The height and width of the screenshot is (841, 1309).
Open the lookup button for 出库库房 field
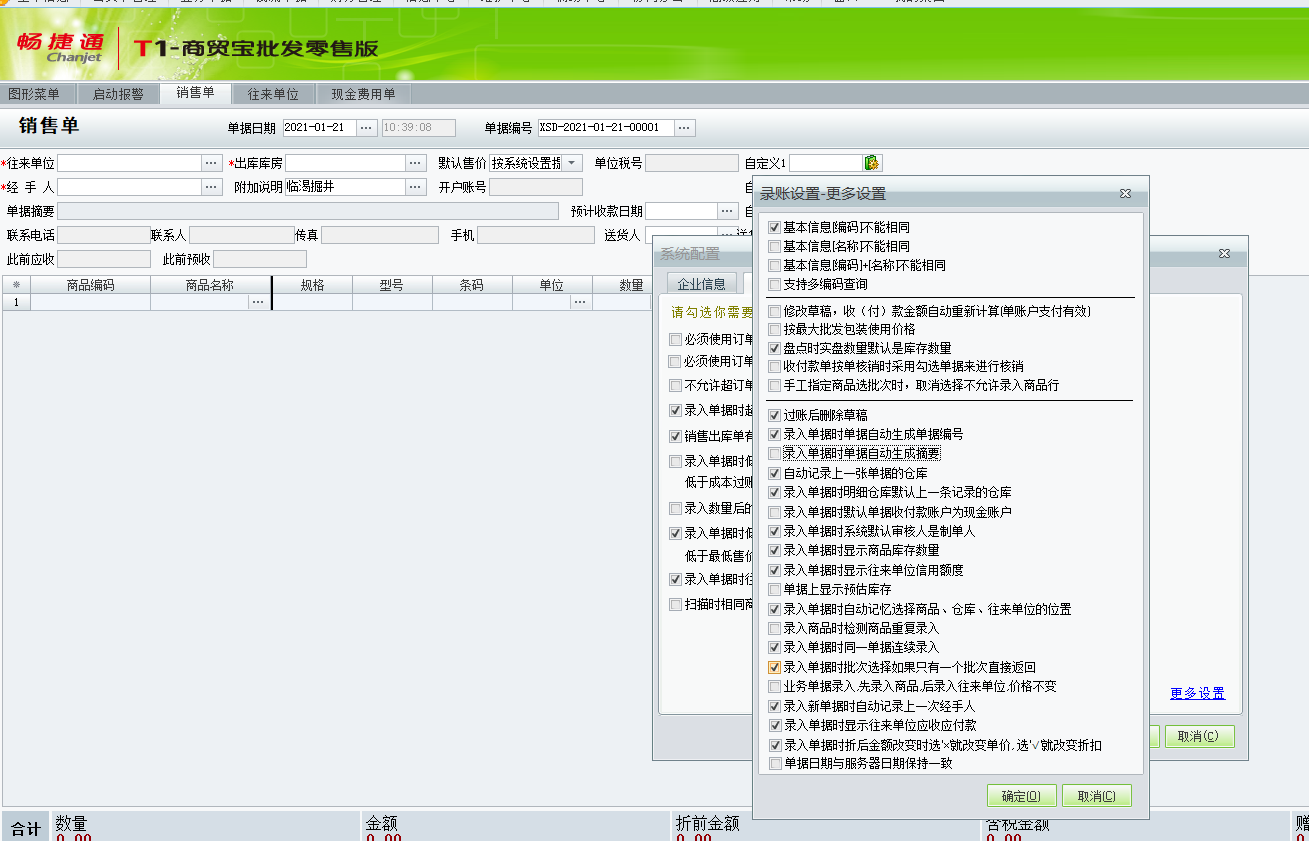(415, 163)
